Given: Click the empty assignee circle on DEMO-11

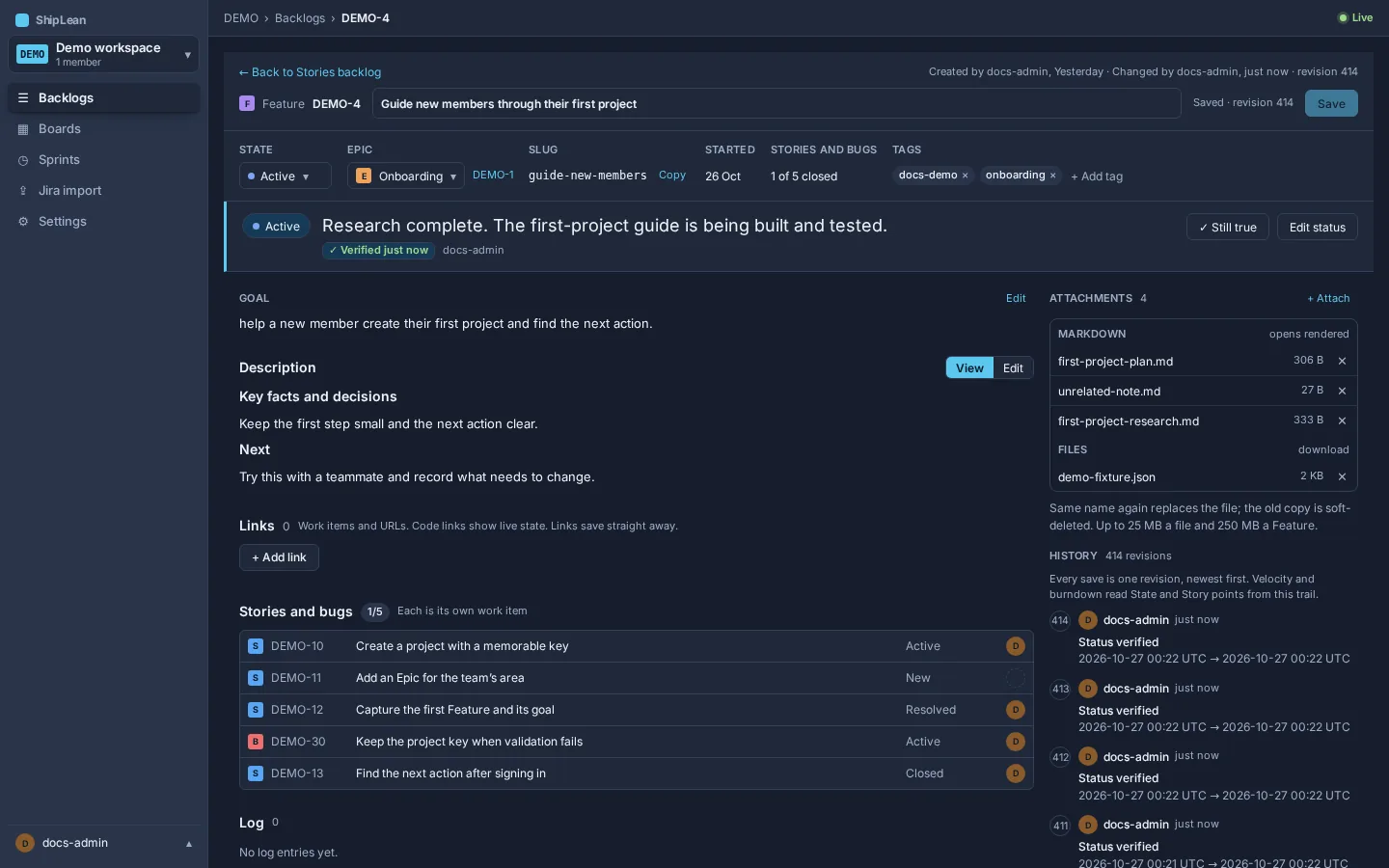Looking at the screenshot, I should [1015, 678].
